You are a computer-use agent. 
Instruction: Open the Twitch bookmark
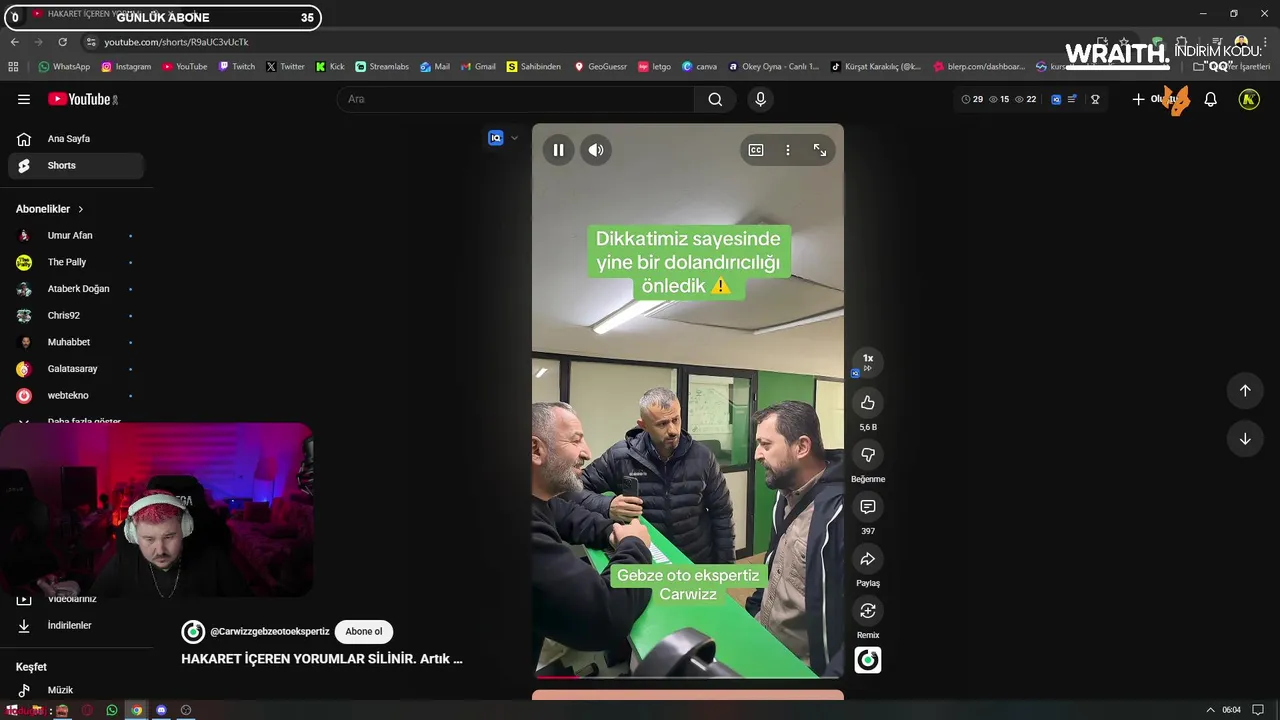tap(237, 67)
